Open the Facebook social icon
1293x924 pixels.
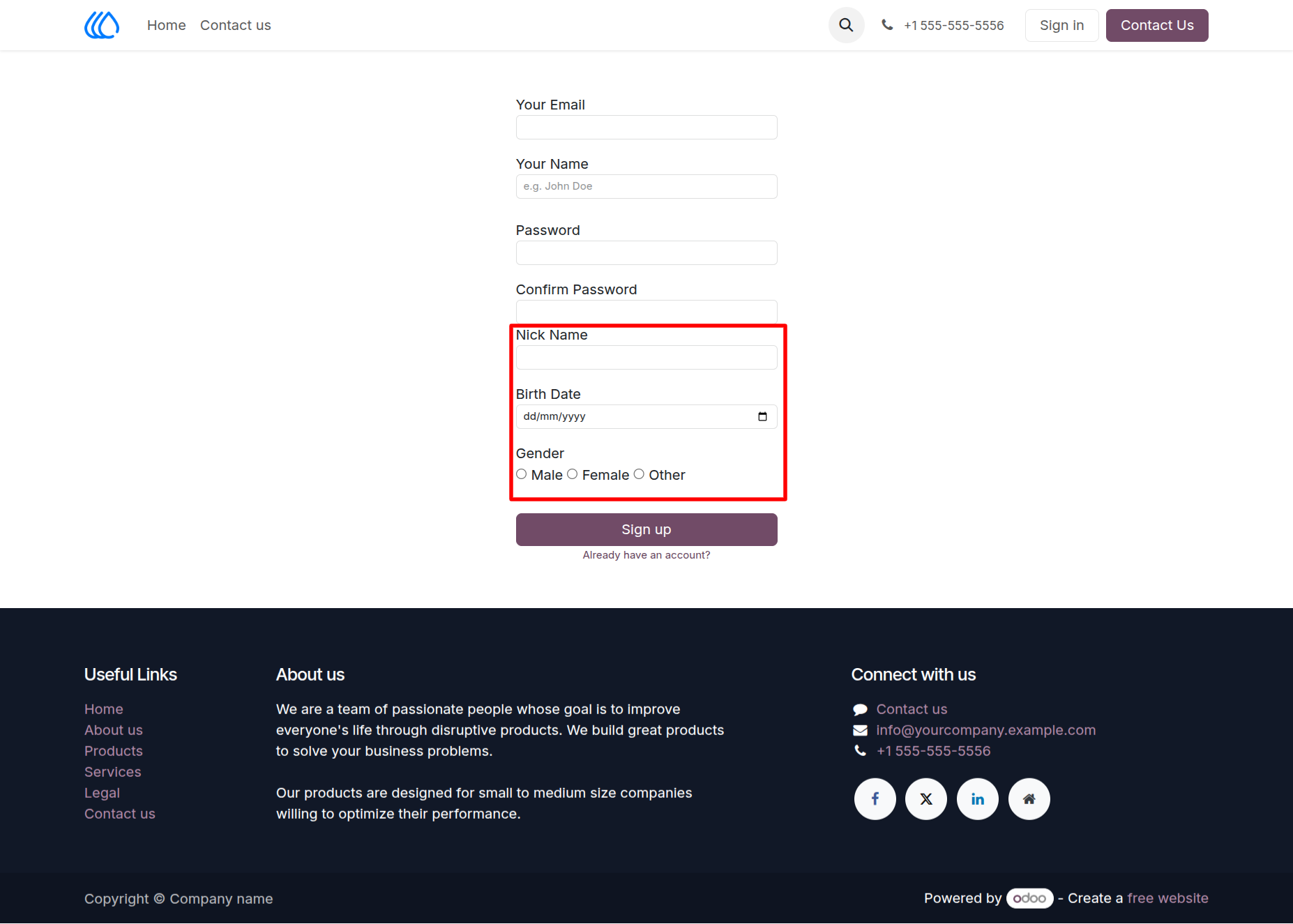[x=875, y=798]
